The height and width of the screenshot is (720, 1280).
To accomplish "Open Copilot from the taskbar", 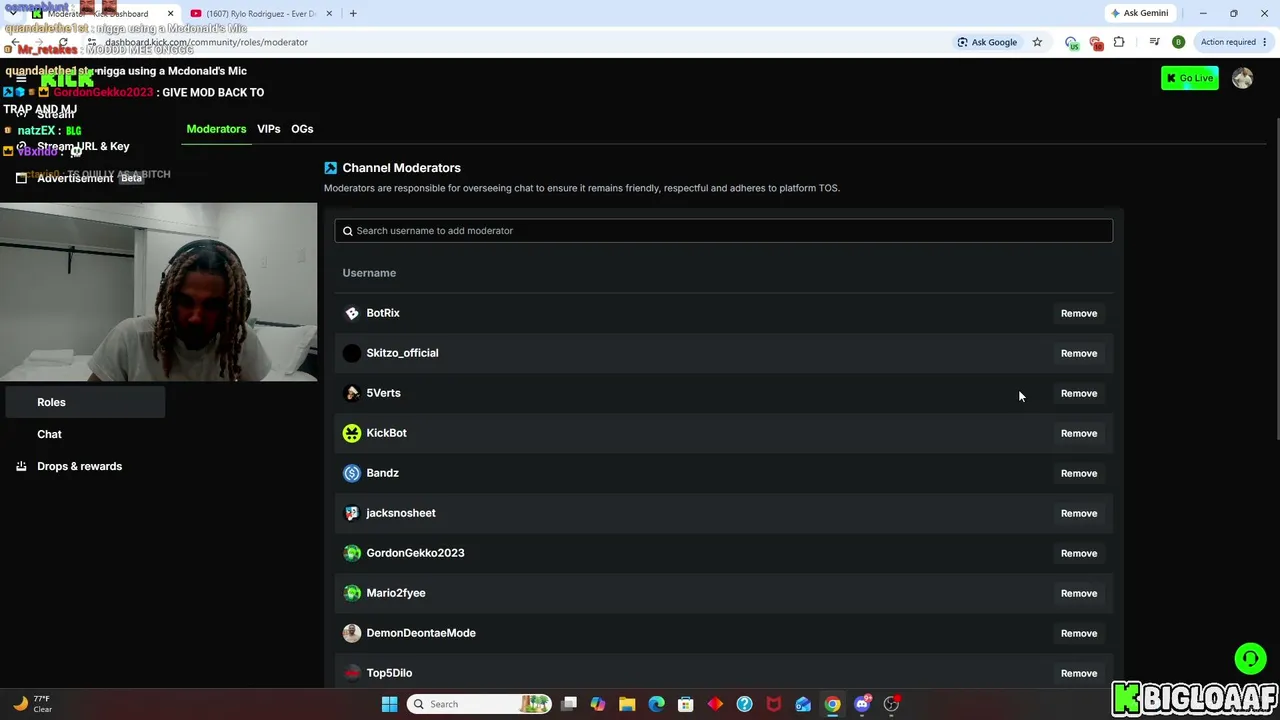I will [x=598, y=704].
